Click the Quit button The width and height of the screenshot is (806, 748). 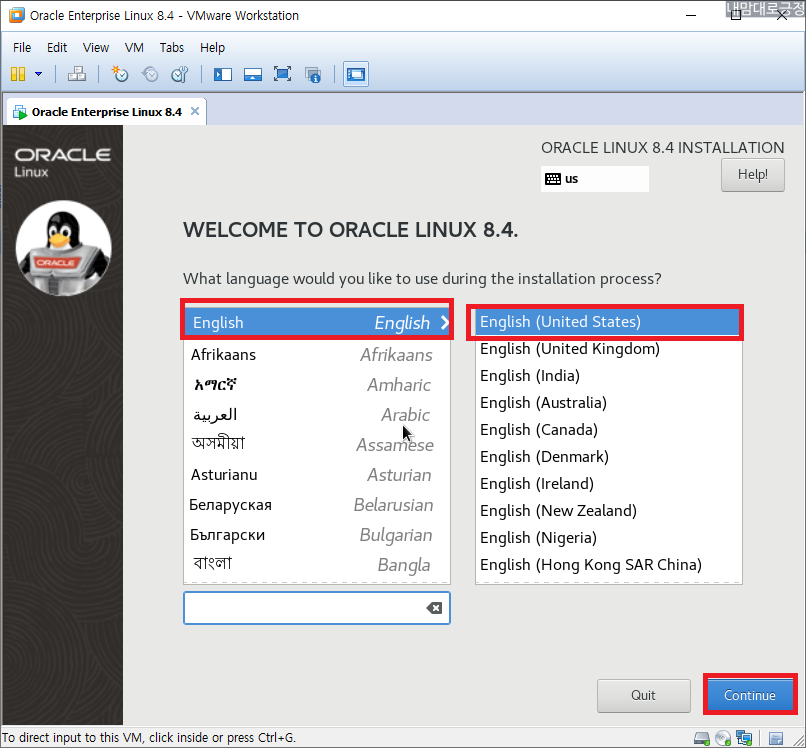click(644, 696)
